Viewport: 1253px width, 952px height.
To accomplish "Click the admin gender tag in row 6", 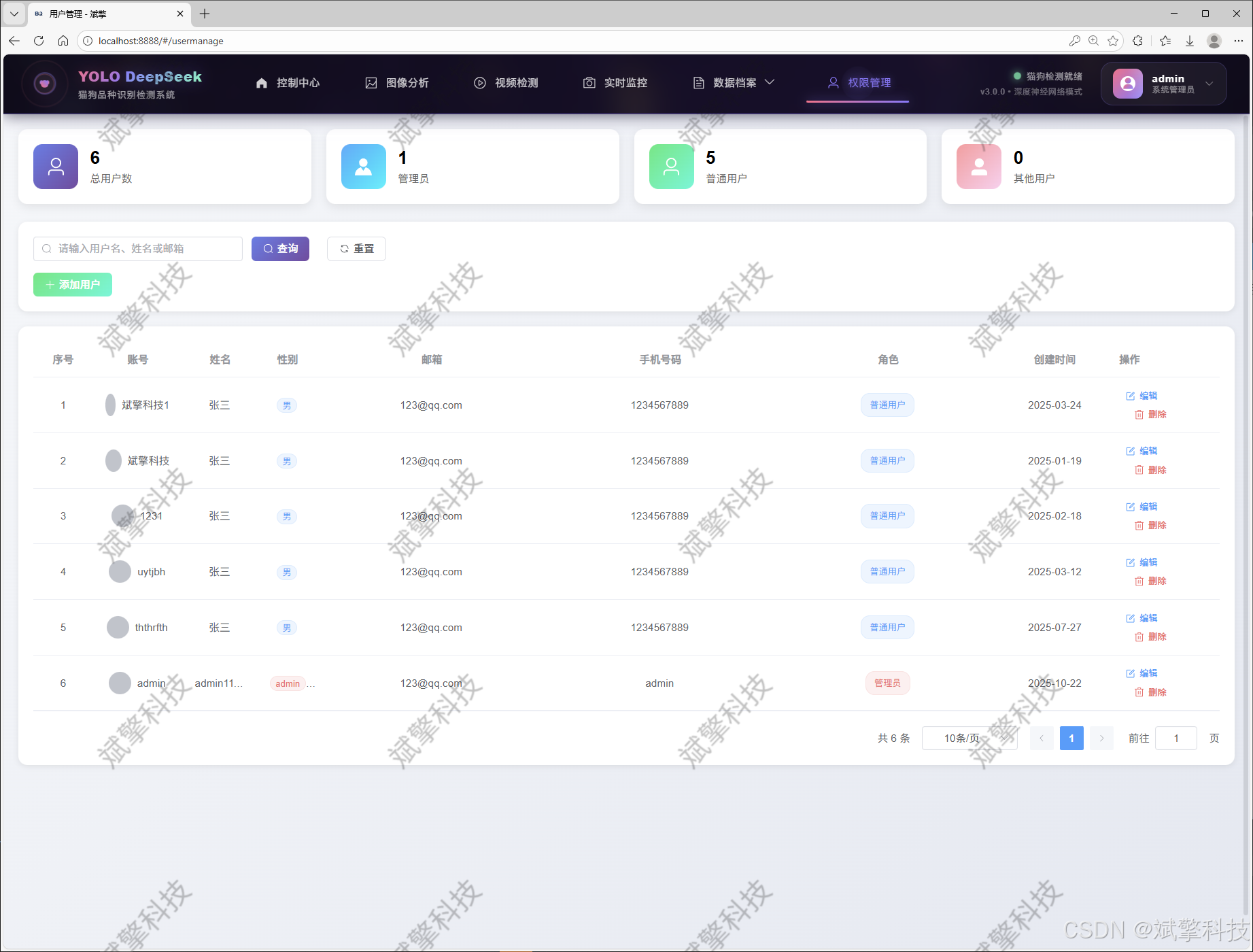I will 288,683.
